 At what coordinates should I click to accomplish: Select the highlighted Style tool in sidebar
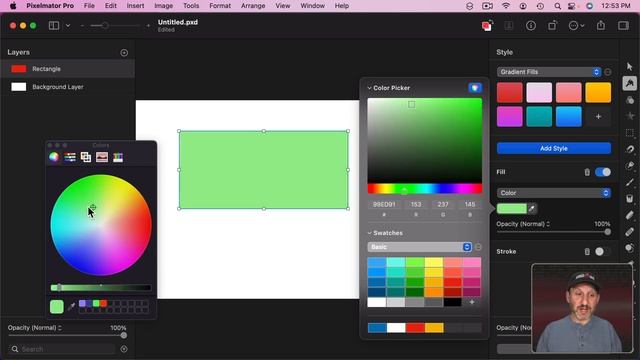(629, 83)
